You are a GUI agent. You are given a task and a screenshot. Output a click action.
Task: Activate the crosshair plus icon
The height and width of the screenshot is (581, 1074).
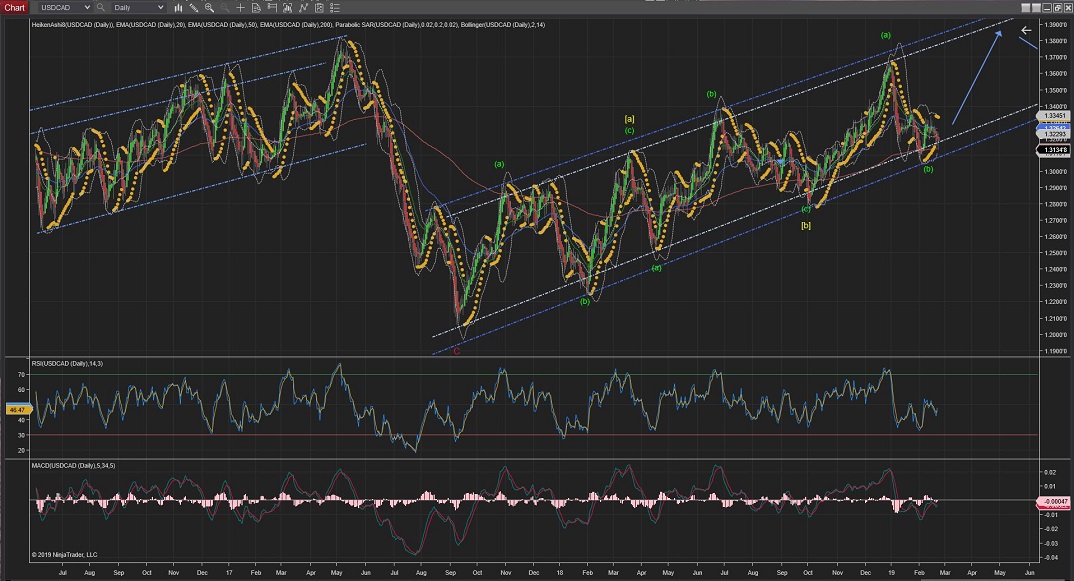pos(240,8)
